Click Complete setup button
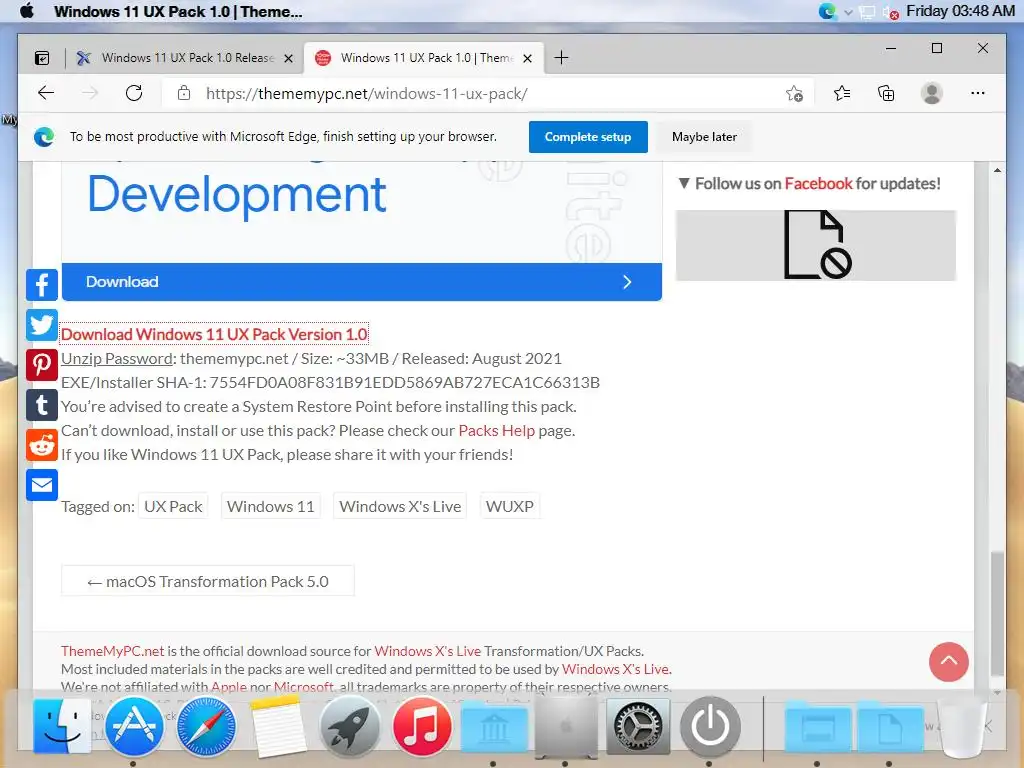This screenshot has height=768, width=1024. pos(588,137)
